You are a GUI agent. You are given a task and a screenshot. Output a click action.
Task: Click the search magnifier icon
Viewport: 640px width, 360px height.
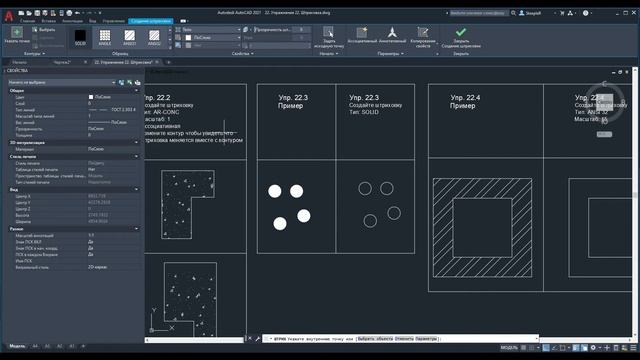click(513, 13)
